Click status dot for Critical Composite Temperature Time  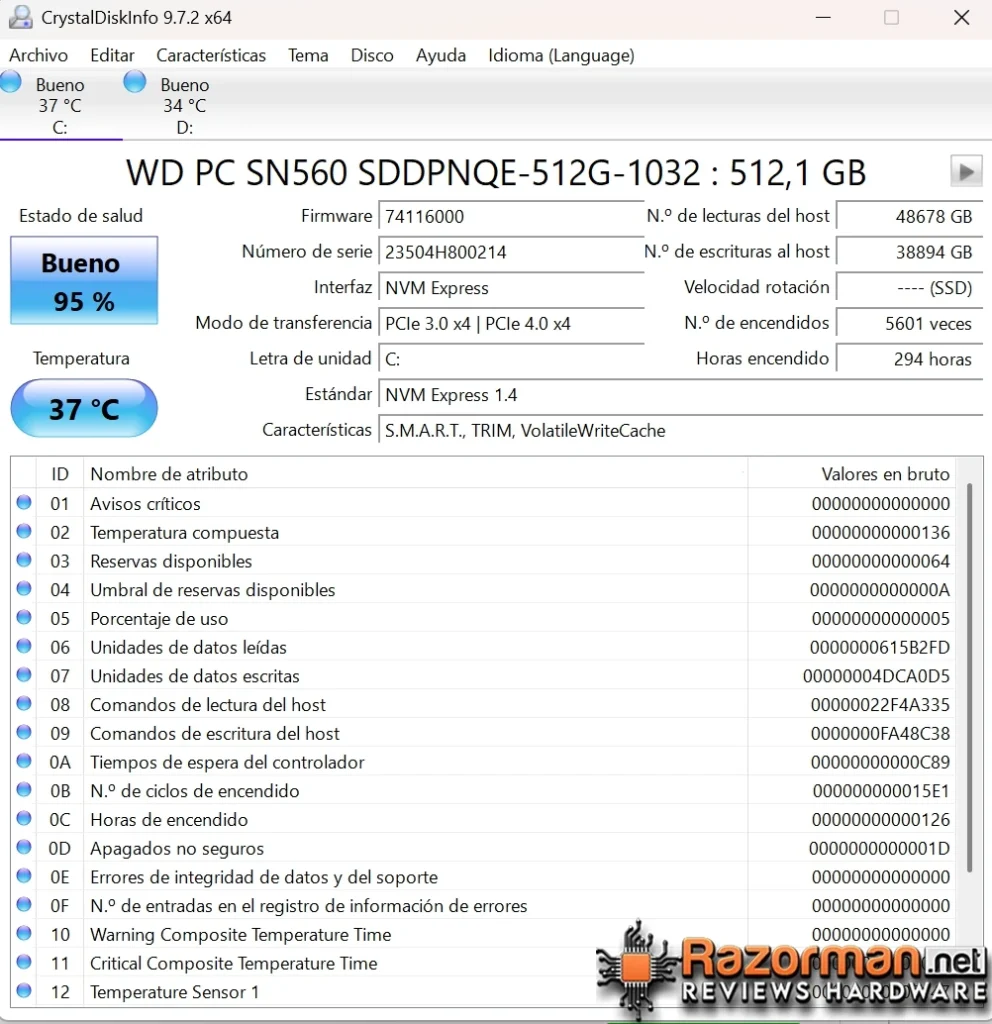point(24,962)
